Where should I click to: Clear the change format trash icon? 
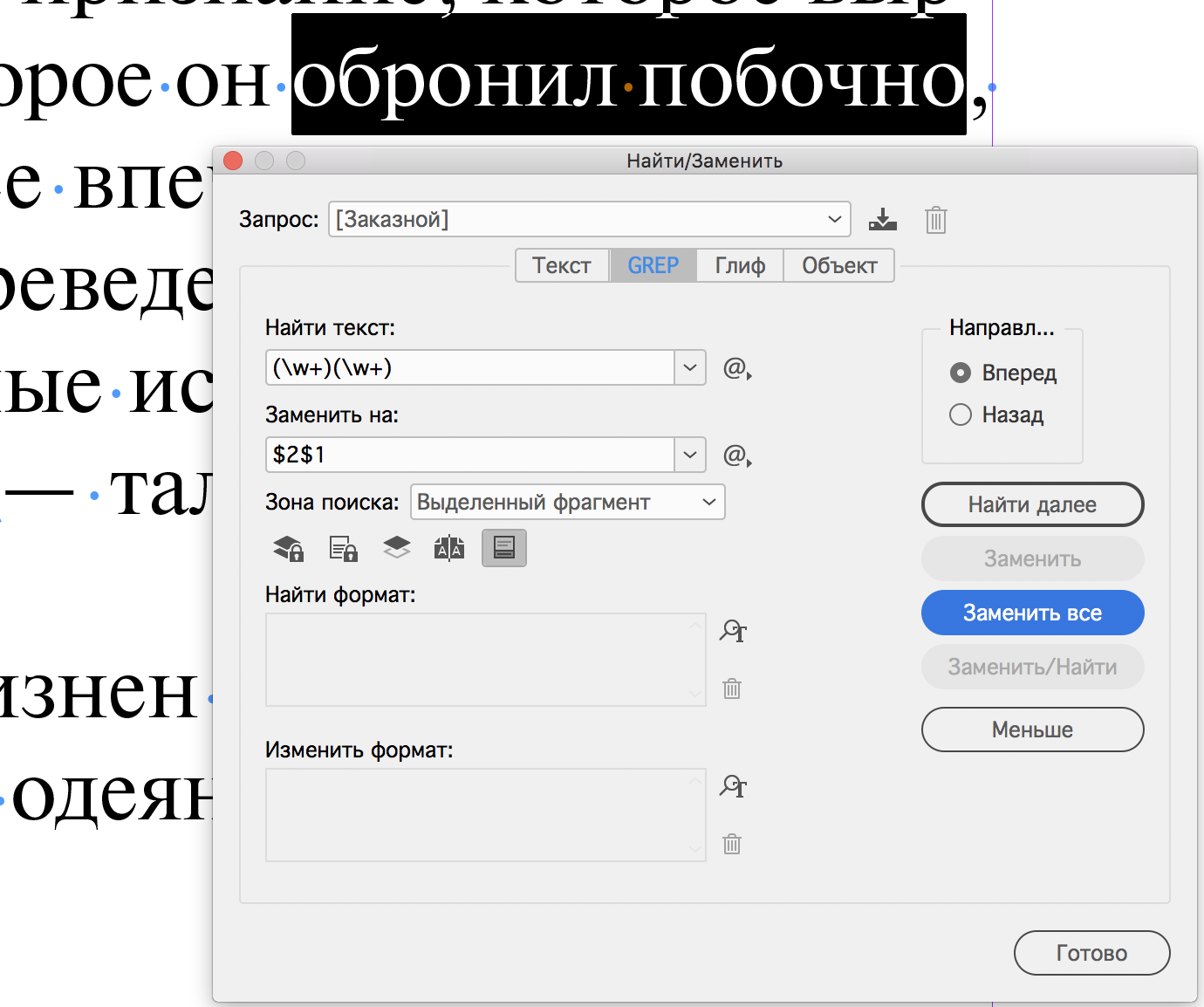(732, 844)
